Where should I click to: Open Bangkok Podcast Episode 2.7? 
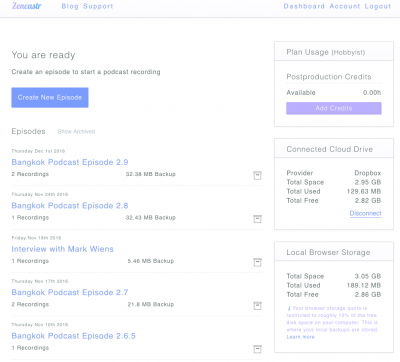(70, 292)
